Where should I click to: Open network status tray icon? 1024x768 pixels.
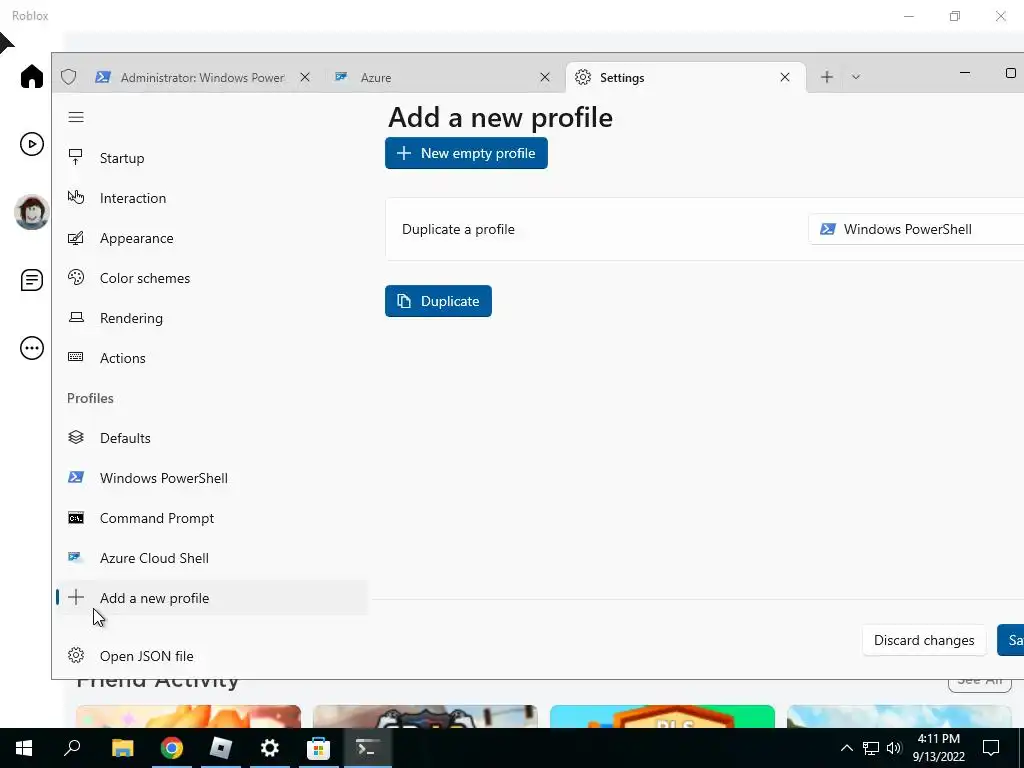871,748
